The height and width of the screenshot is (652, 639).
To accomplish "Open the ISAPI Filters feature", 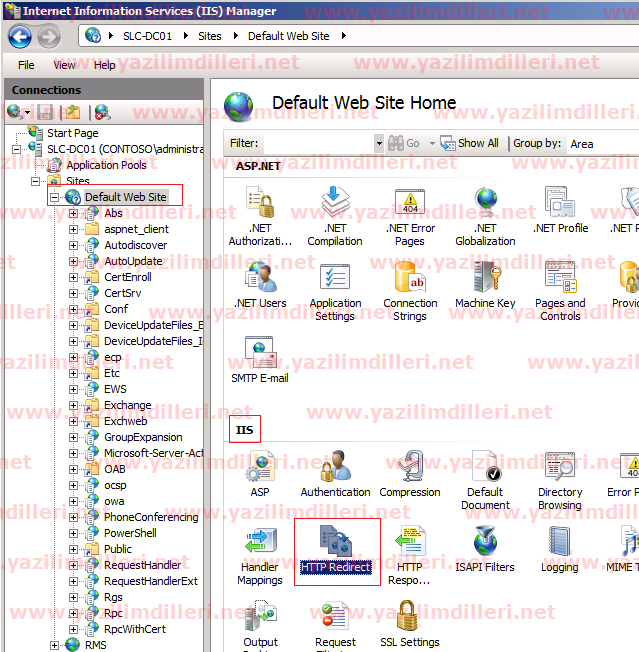I will (x=485, y=549).
